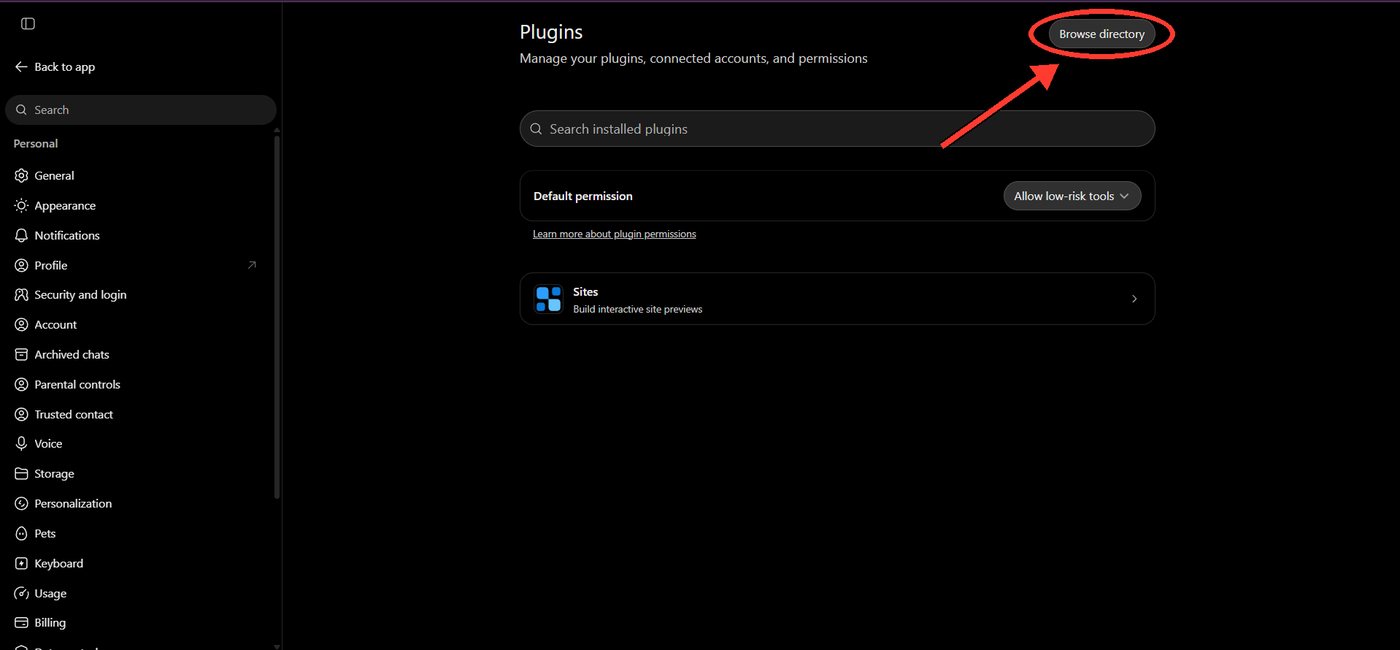
Task: Click the Billing card icon
Action: click(21, 623)
